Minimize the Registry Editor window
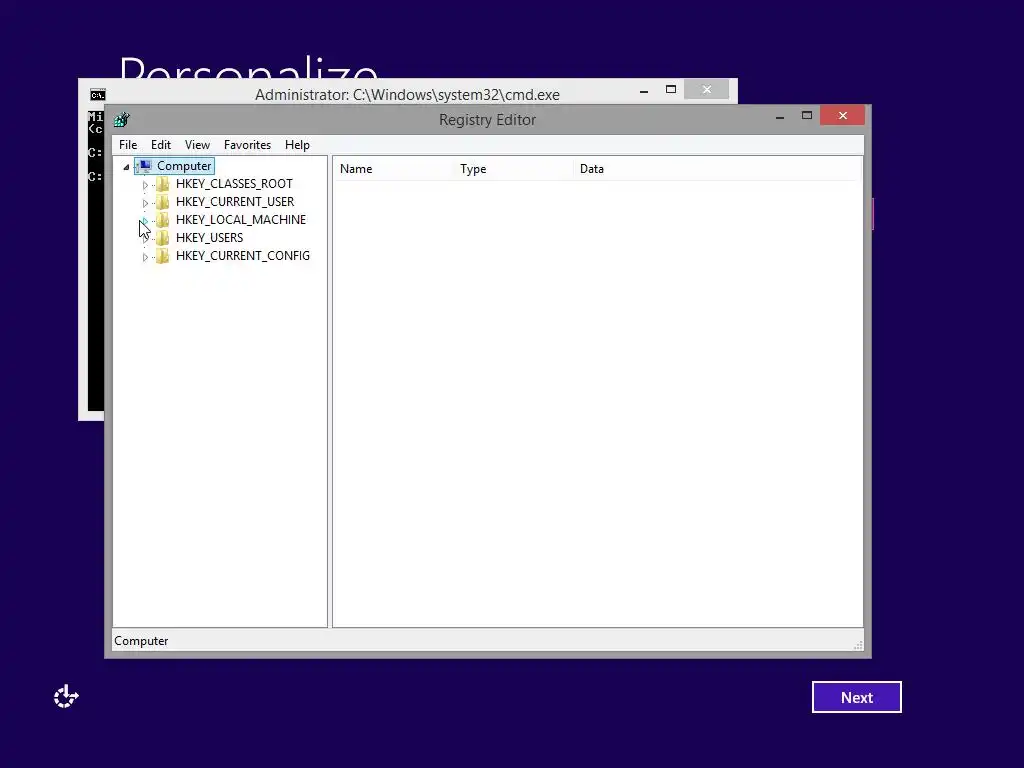The image size is (1024, 768). [x=780, y=116]
